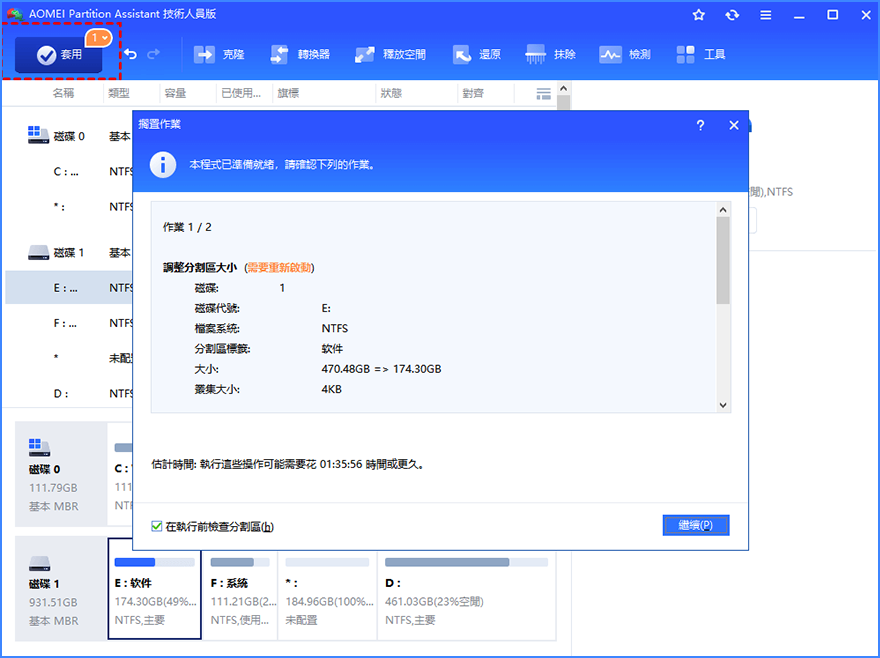
Task: Select Disk 1 block in disk map
Action: (x=61, y=589)
